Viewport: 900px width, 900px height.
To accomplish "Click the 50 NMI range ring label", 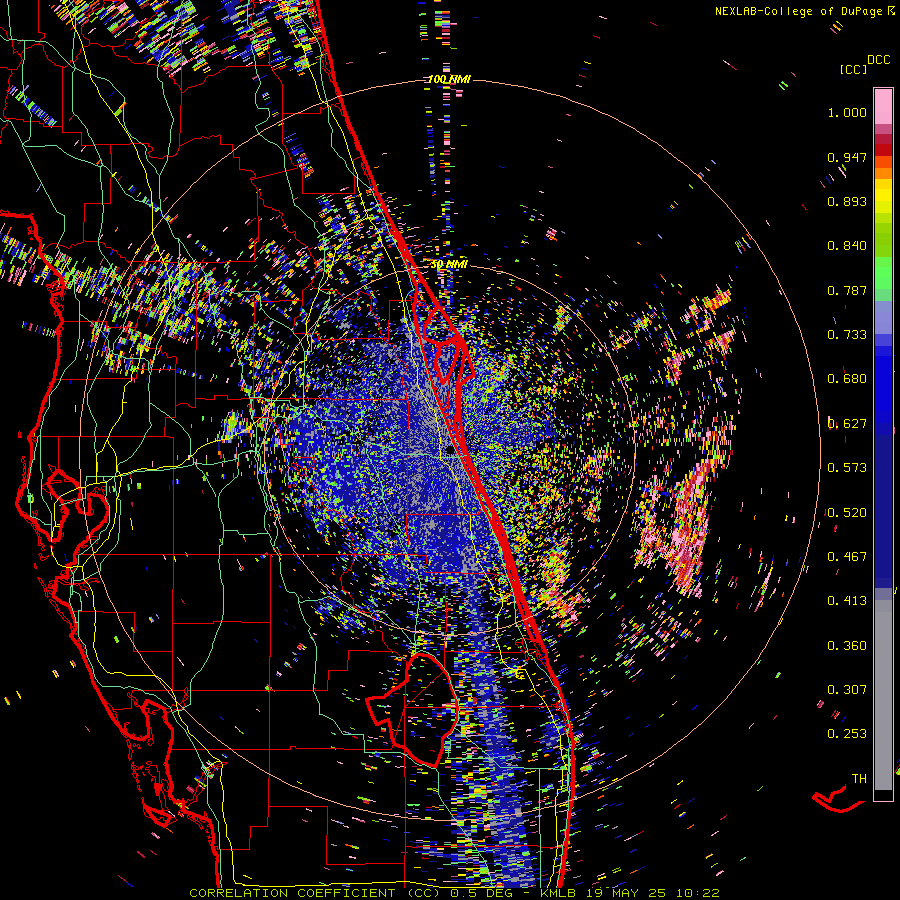I will tap(449, 264).
